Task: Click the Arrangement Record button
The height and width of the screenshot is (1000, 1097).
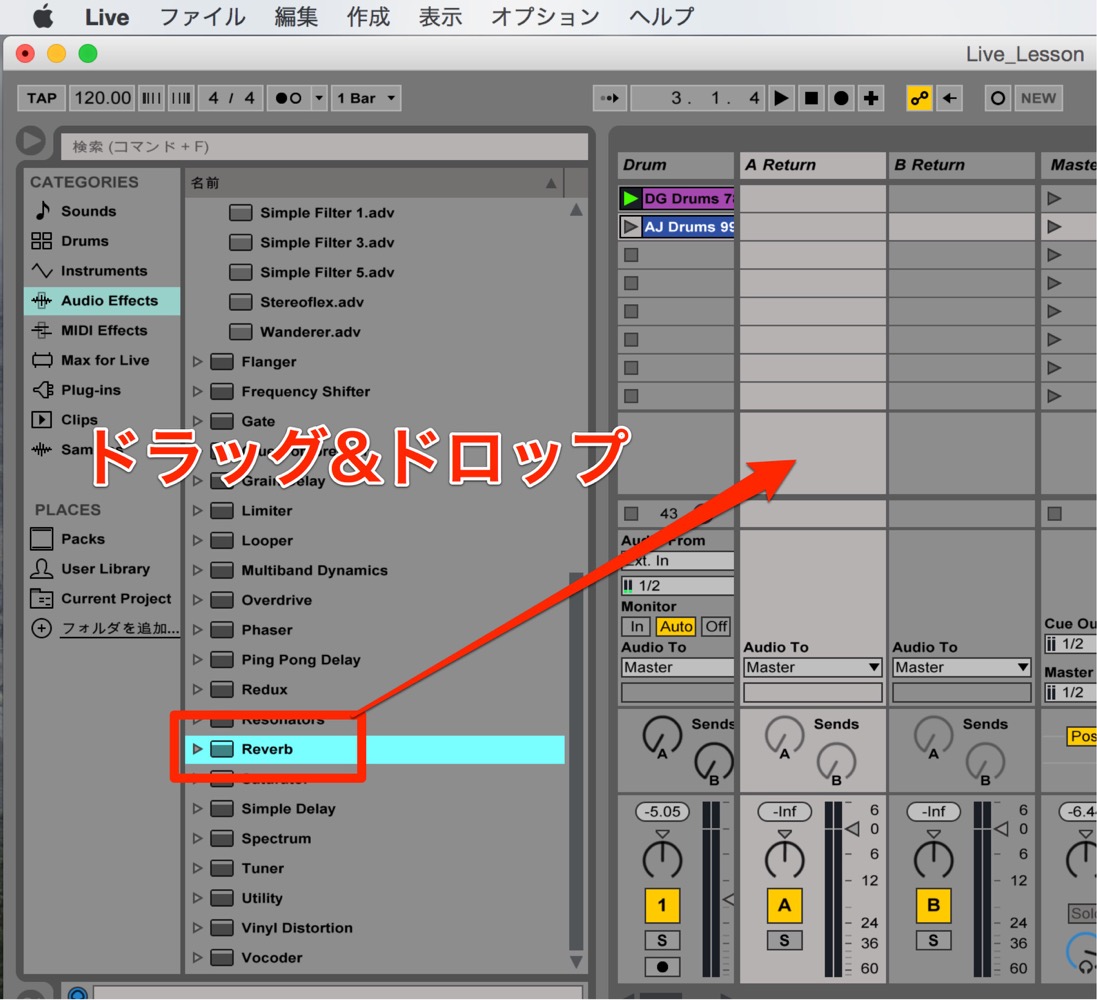Action: 842,98
